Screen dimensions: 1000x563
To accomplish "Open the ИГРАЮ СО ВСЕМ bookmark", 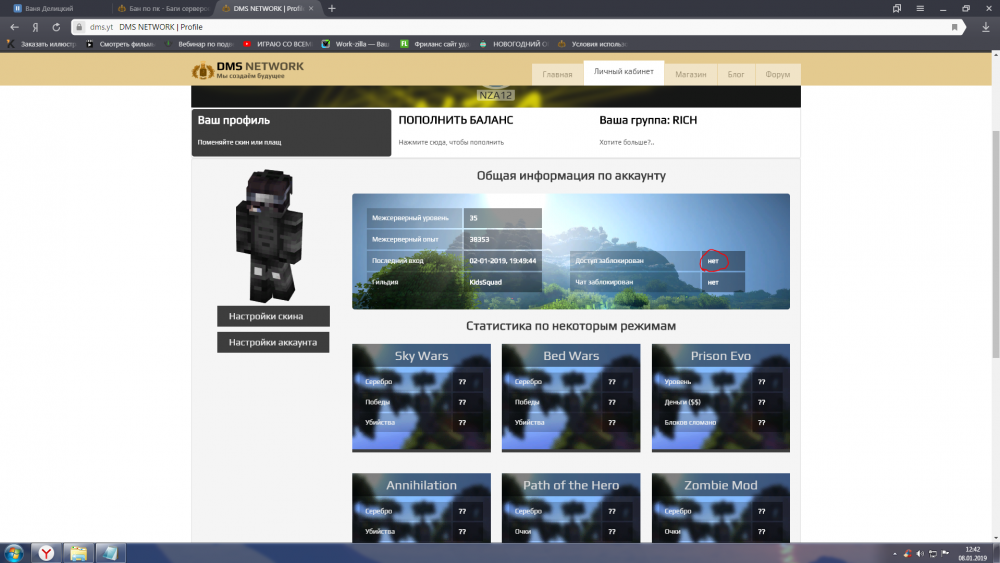I will point(277,44).
